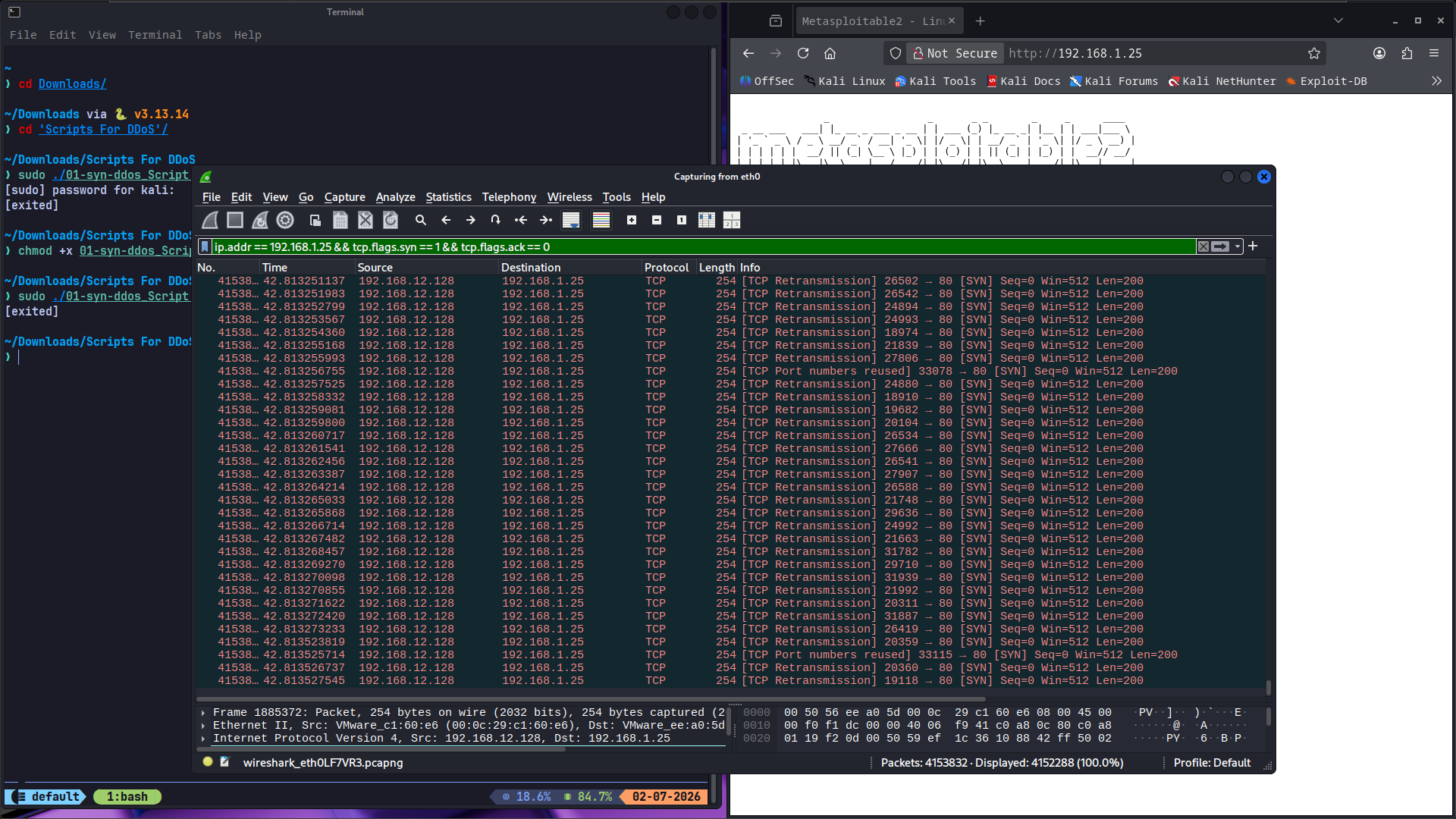This screenshot has width=1456, height=819.
Task: Click Profile: Default in status bar
Action: click(1212, 763)
